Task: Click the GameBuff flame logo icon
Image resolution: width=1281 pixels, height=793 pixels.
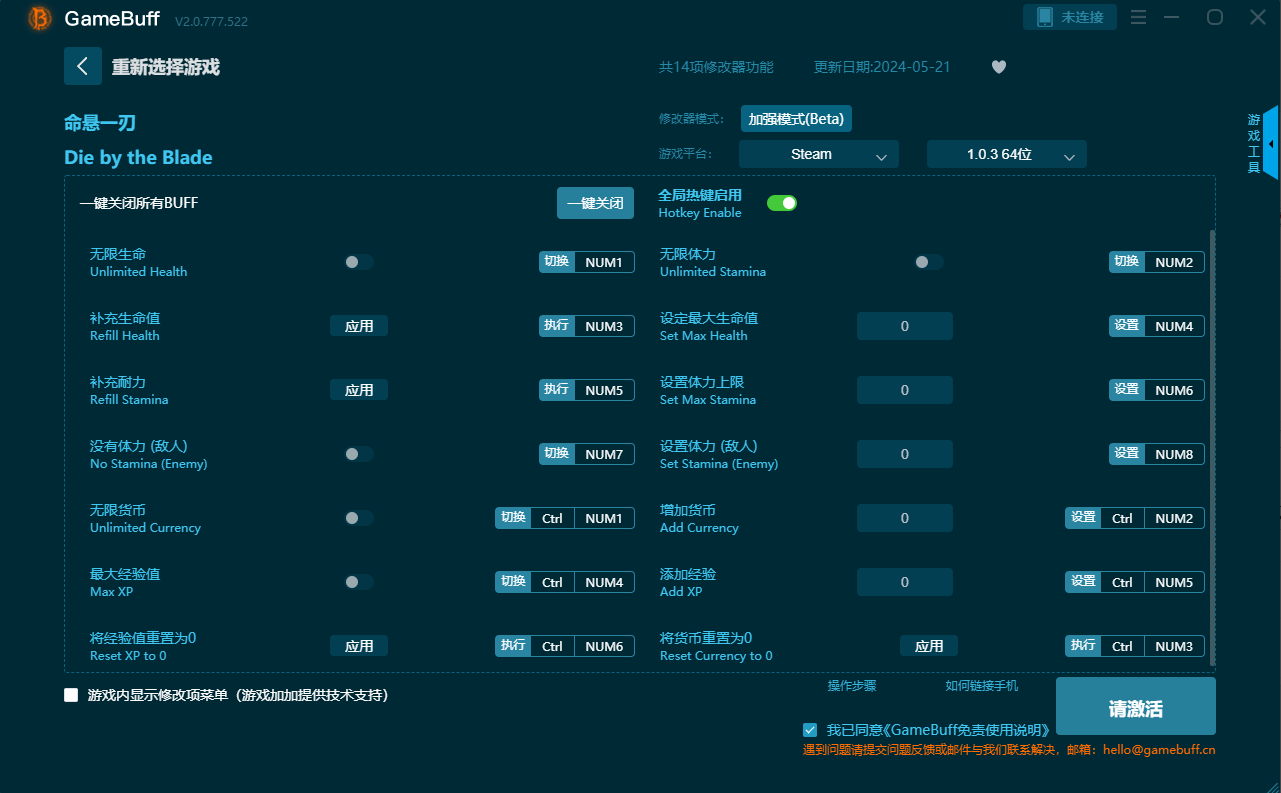Action: pyautogui.click(x=40, y=18)
